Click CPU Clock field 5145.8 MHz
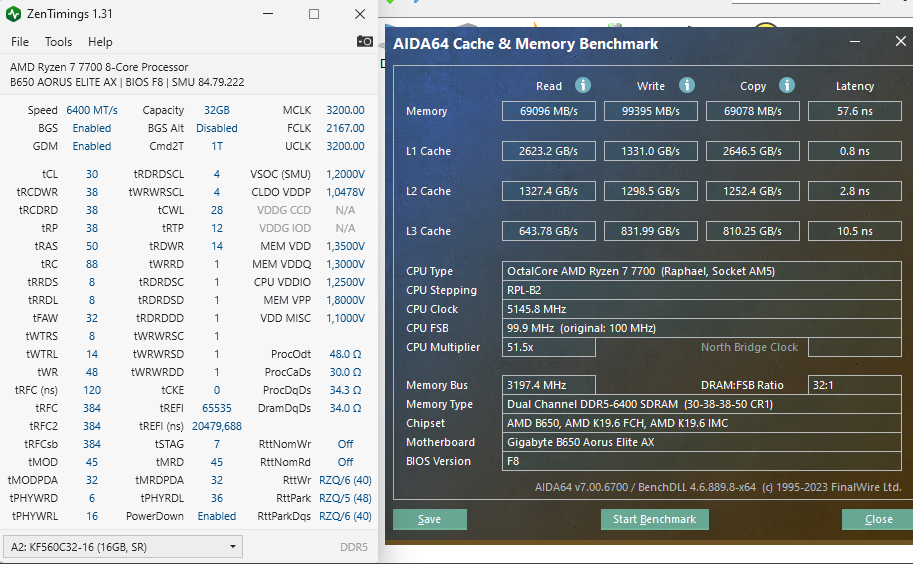 tap(702, 309)
